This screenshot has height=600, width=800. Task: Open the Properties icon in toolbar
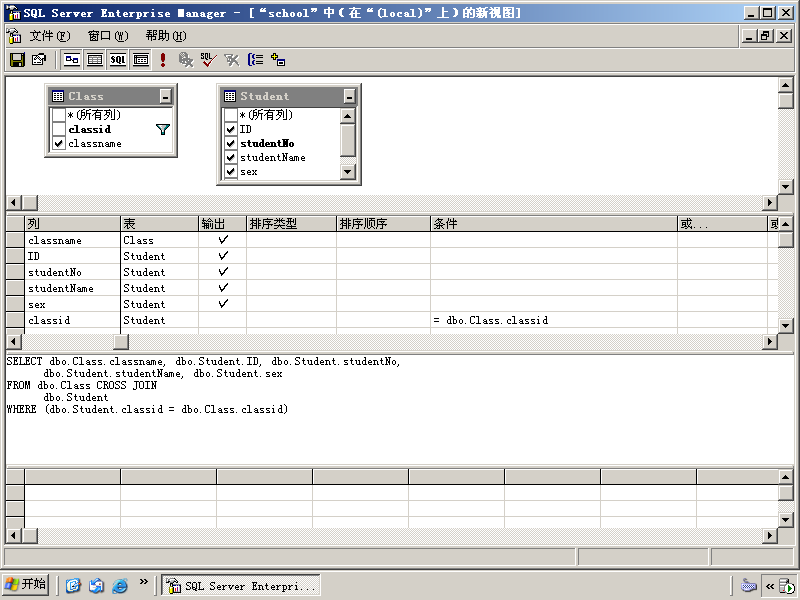click(x=39, y=60)
